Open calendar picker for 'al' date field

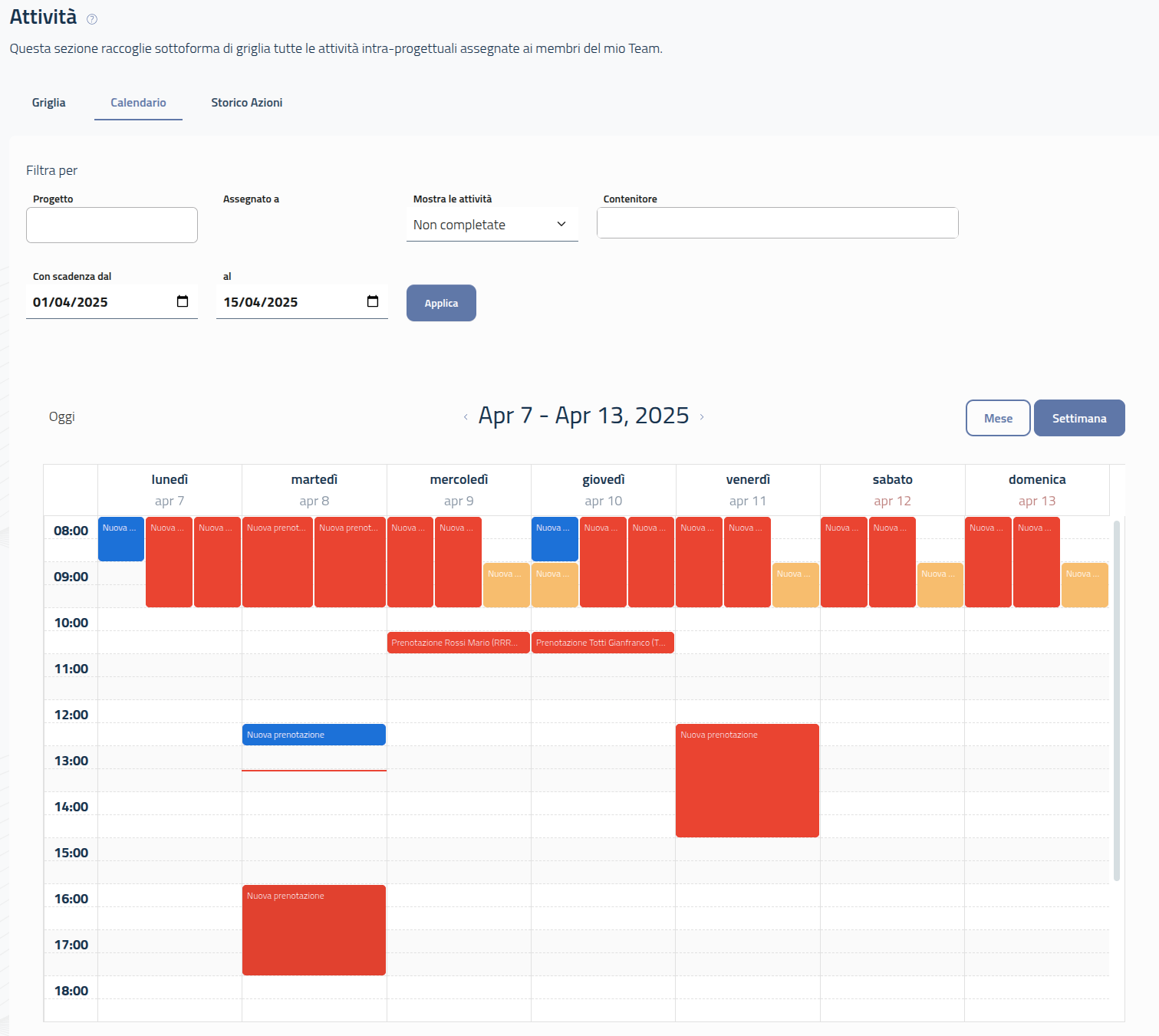[x=373, y=301]
